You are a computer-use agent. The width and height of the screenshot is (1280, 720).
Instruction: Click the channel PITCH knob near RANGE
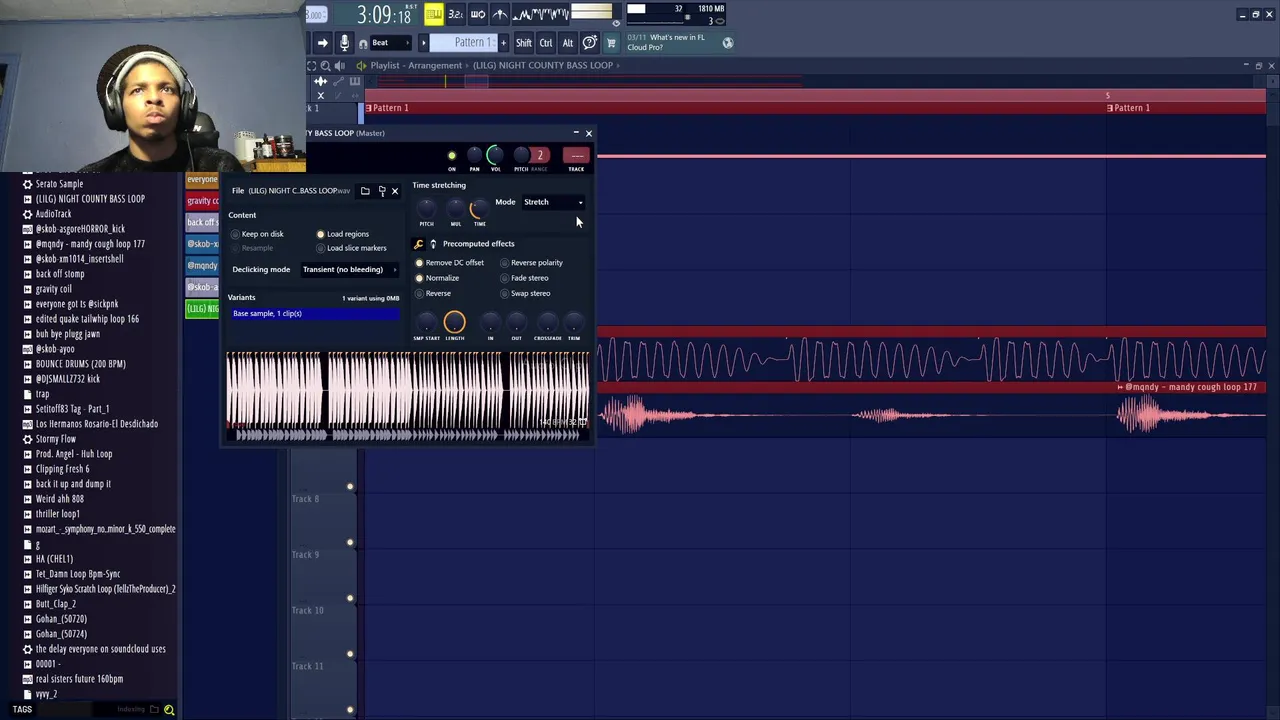click(521, 155)
